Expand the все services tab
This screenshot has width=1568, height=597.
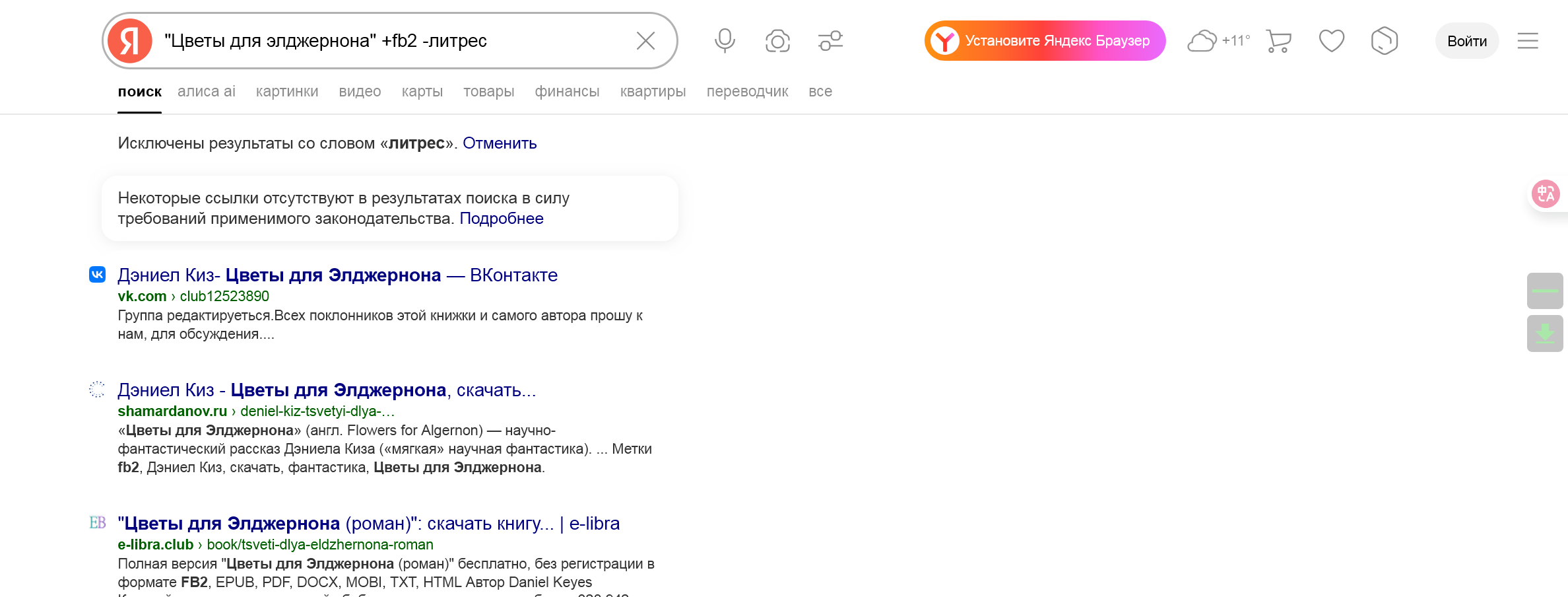click(820, 92)
